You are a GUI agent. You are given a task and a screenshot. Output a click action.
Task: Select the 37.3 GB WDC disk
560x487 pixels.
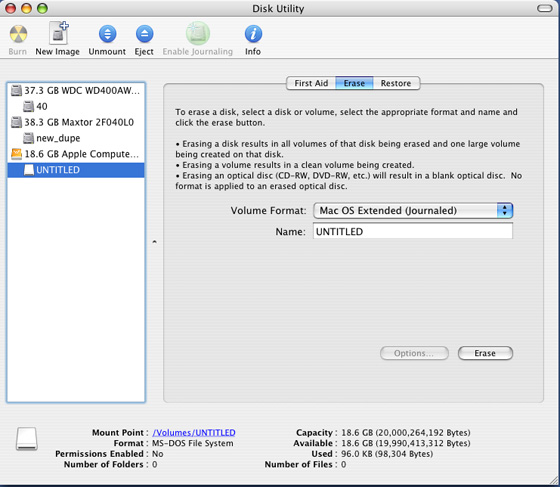76,91
